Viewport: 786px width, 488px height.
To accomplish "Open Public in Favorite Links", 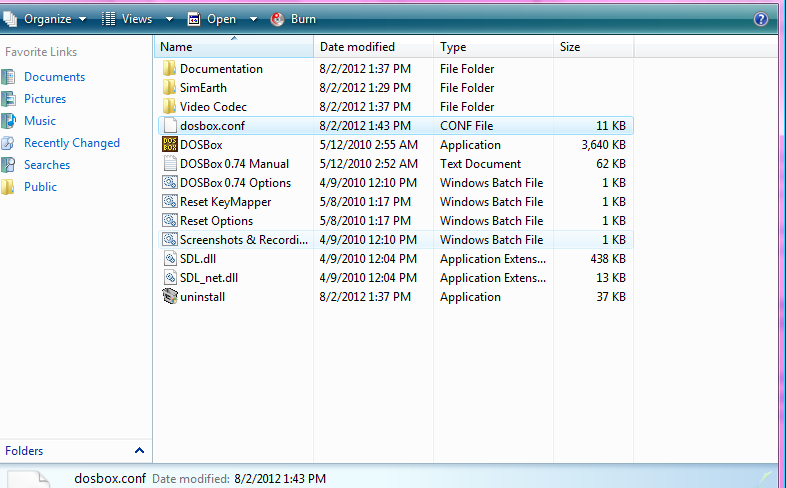I will tap(41, 187).
